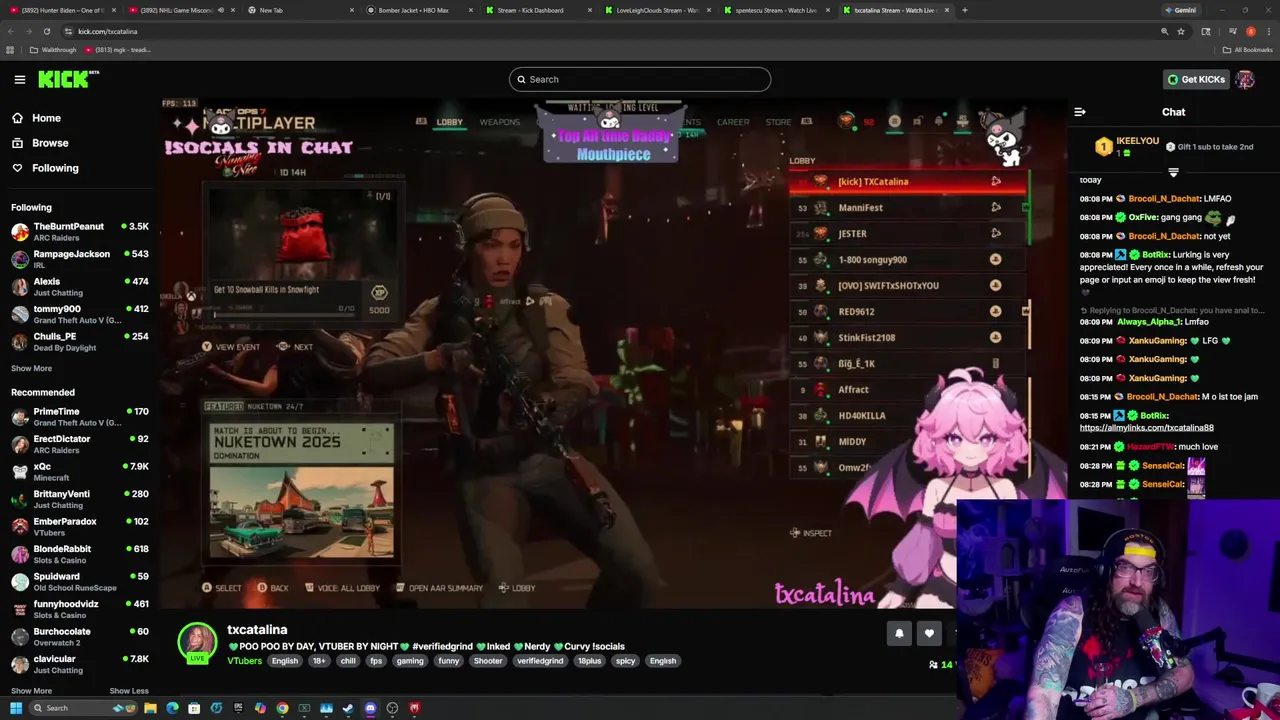Open the Browse page

coord(50,143)
